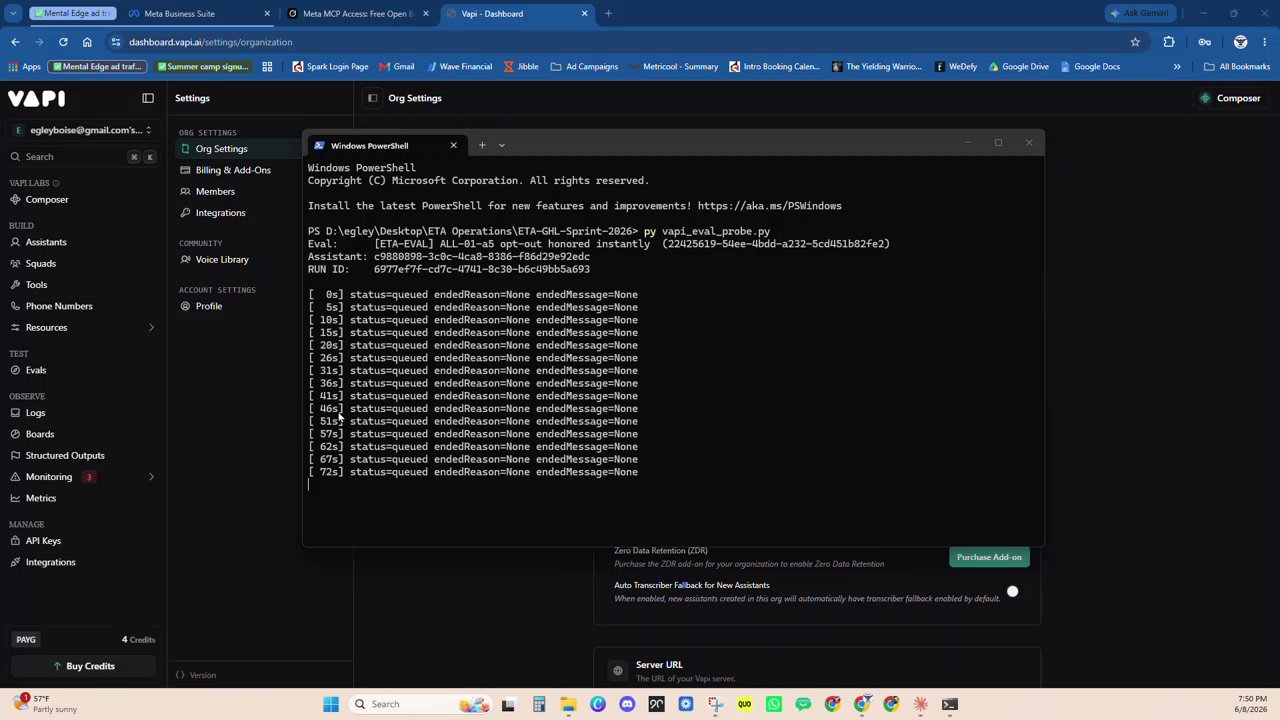Image resolution: width=1280 pixels, height=720 pixels.
Task: Open API Keys page
Action: point(43,541)
